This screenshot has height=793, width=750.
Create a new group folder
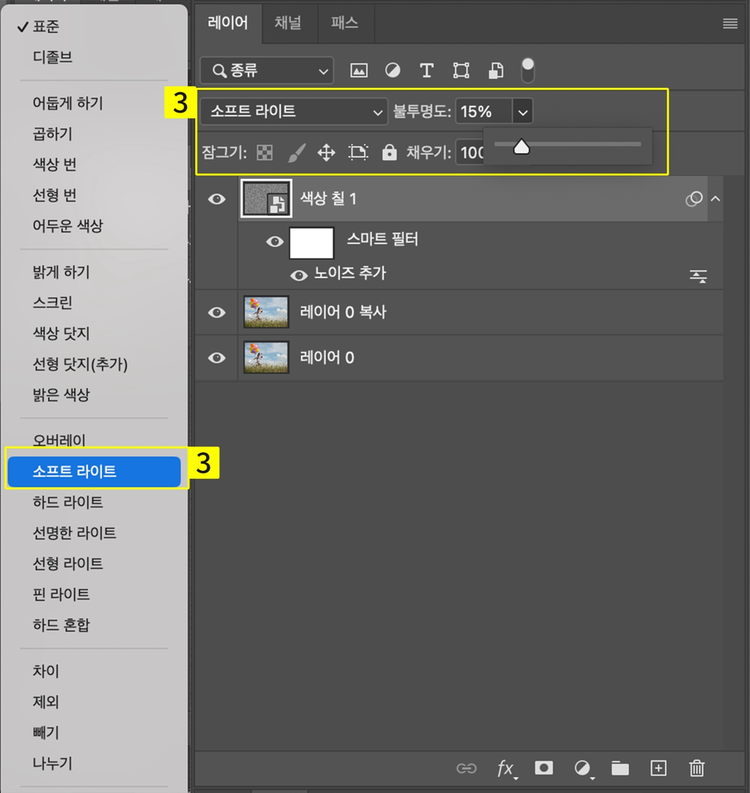click(x=620, y=768)
